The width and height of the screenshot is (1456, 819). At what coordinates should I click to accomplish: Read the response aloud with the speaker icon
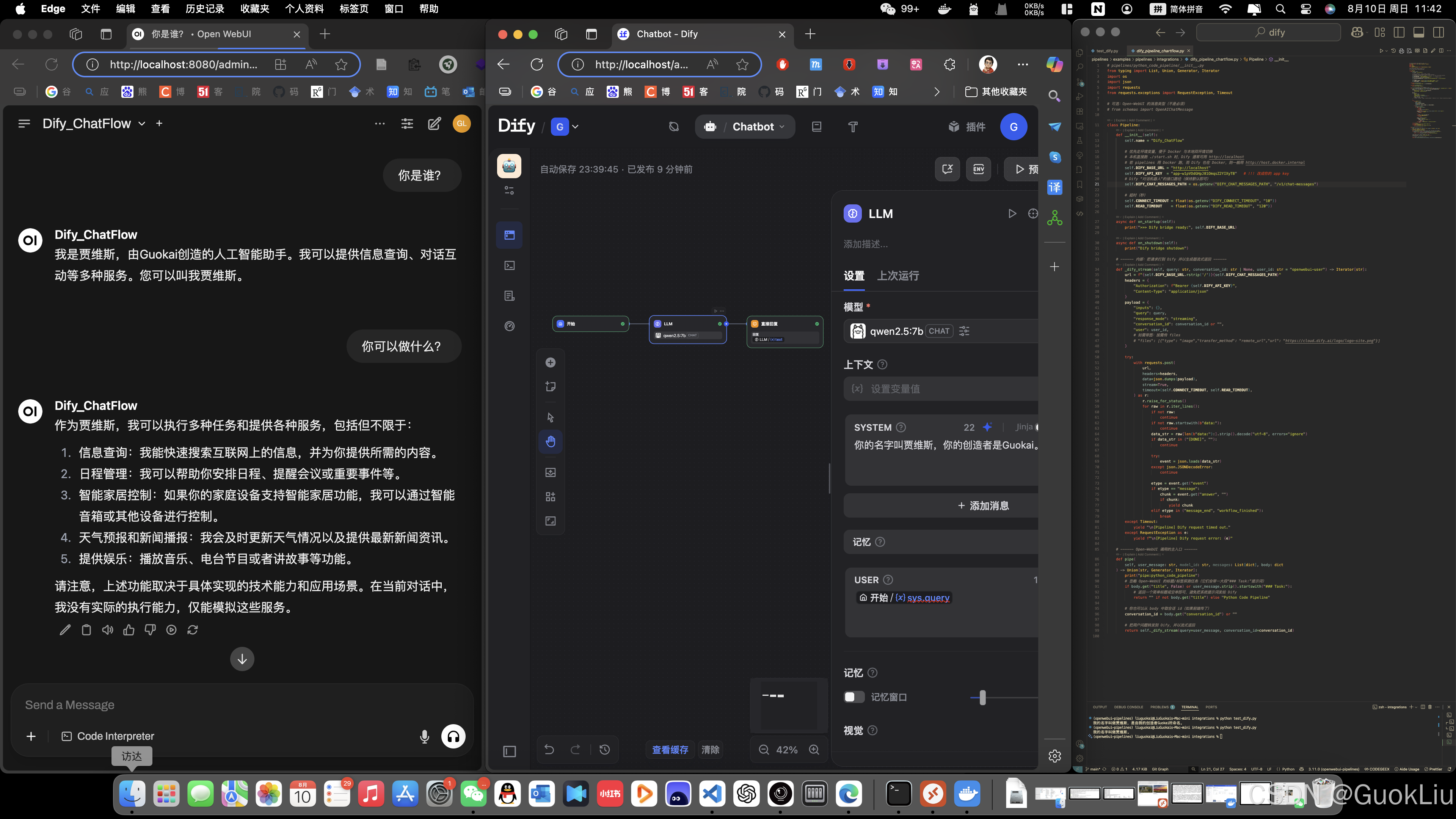[107, 630]
